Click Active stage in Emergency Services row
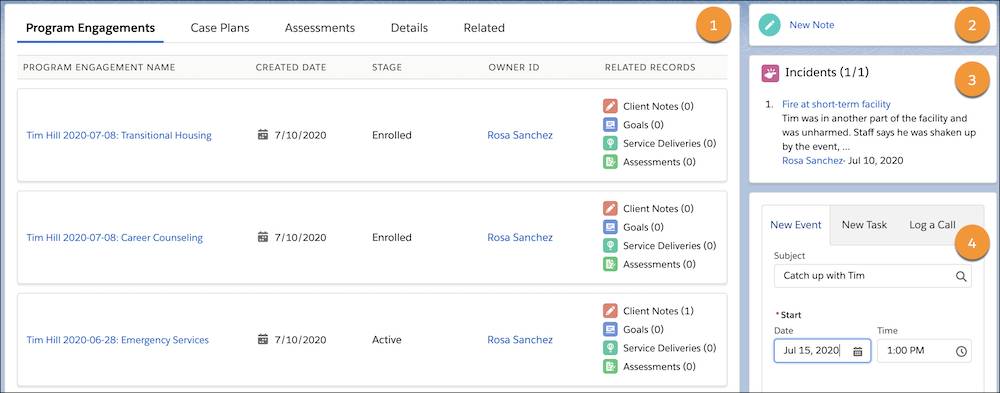The height and width of the screenshot is (393, 1000). [386, 340]
